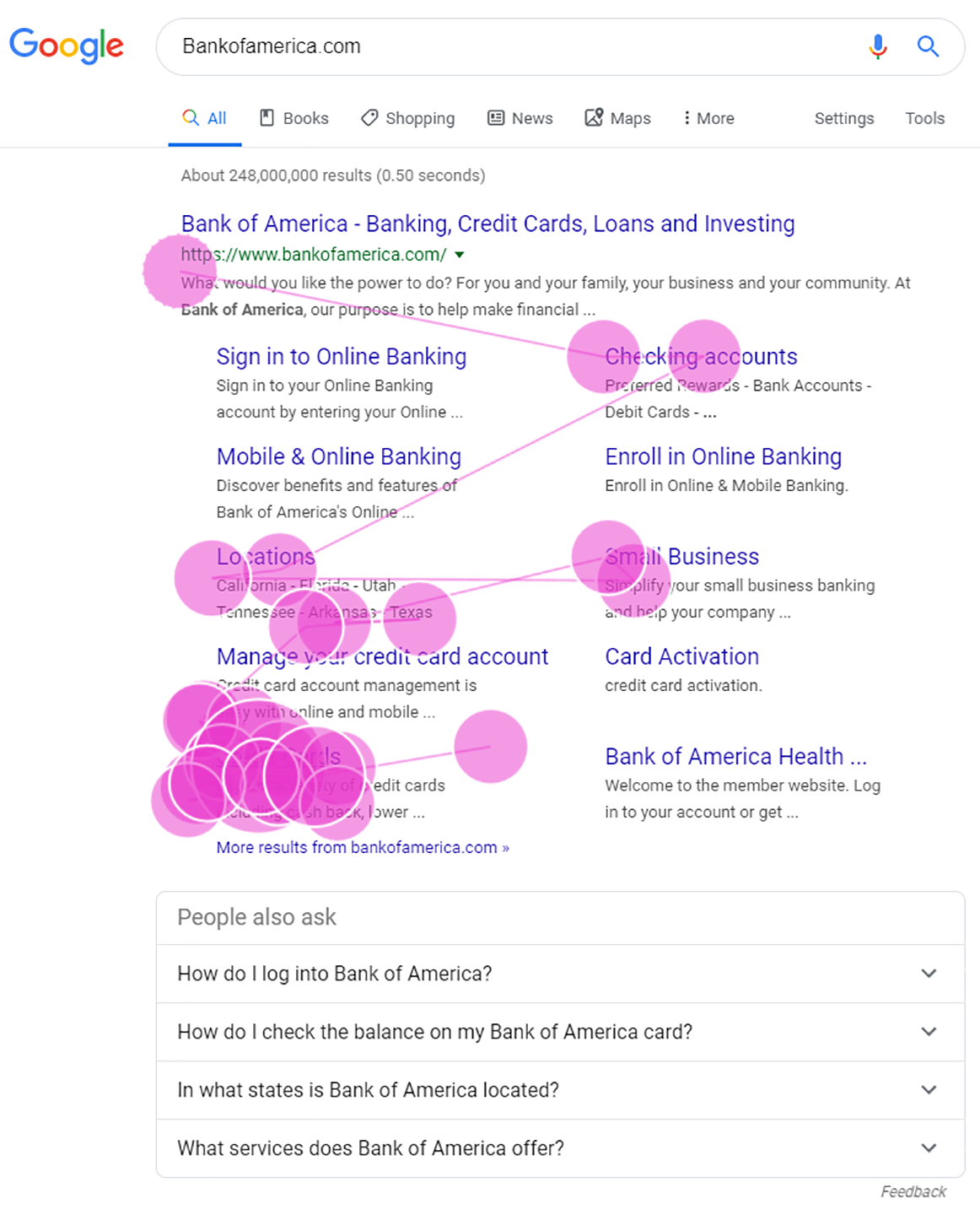Expand 'What services does Bank of America offer?'

(929, 1148)
